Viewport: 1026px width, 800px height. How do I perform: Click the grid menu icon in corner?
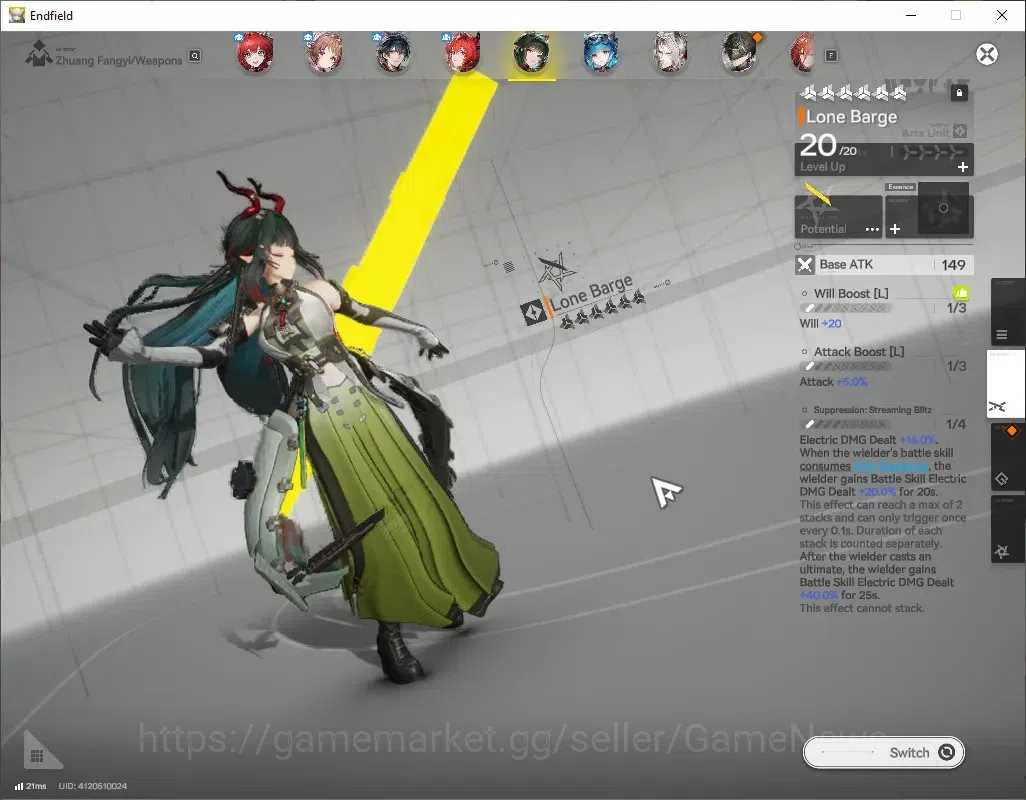click(x=38, y=756)
